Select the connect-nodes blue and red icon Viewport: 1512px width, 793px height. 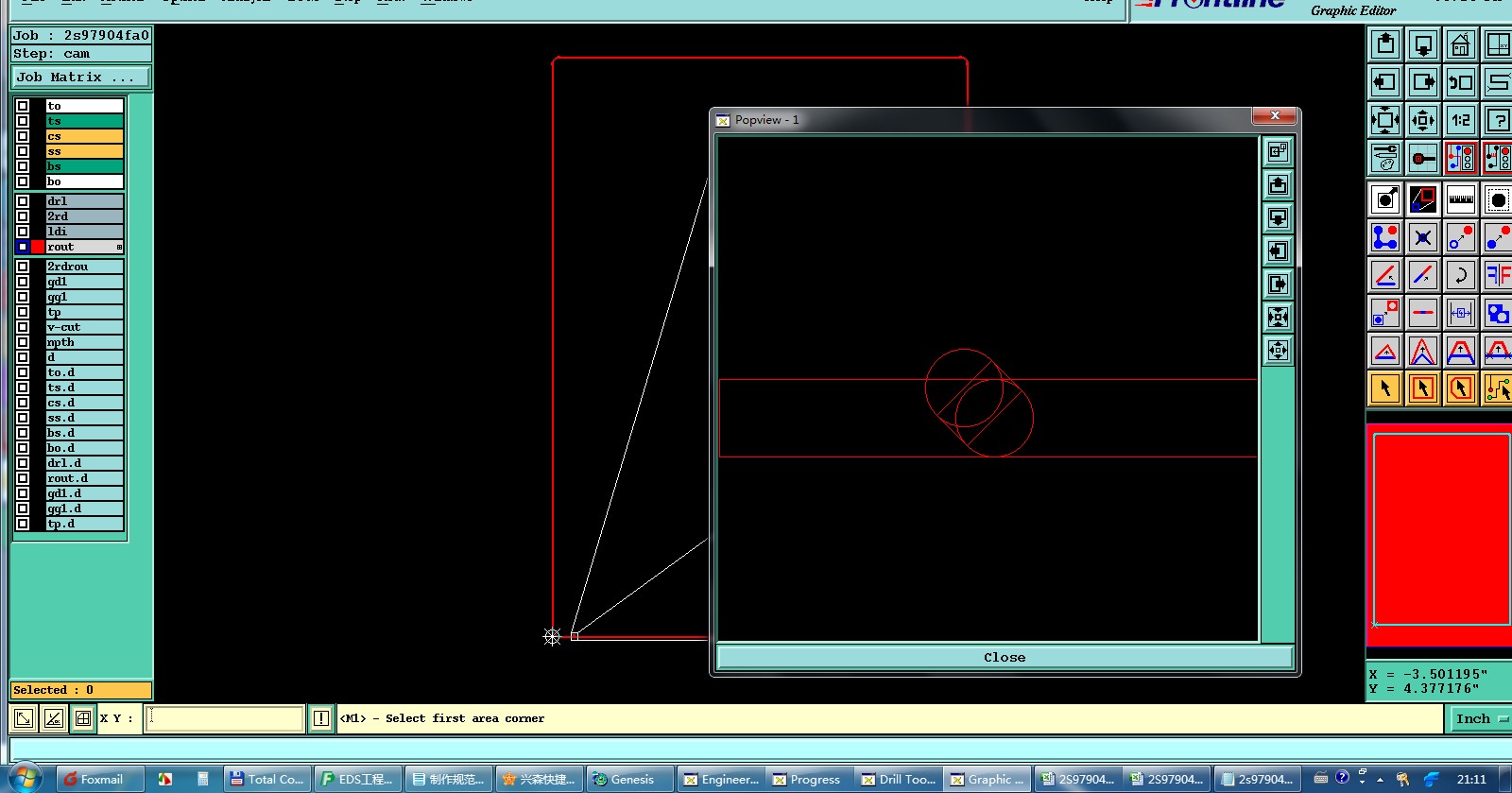(x=1385, y=237)
